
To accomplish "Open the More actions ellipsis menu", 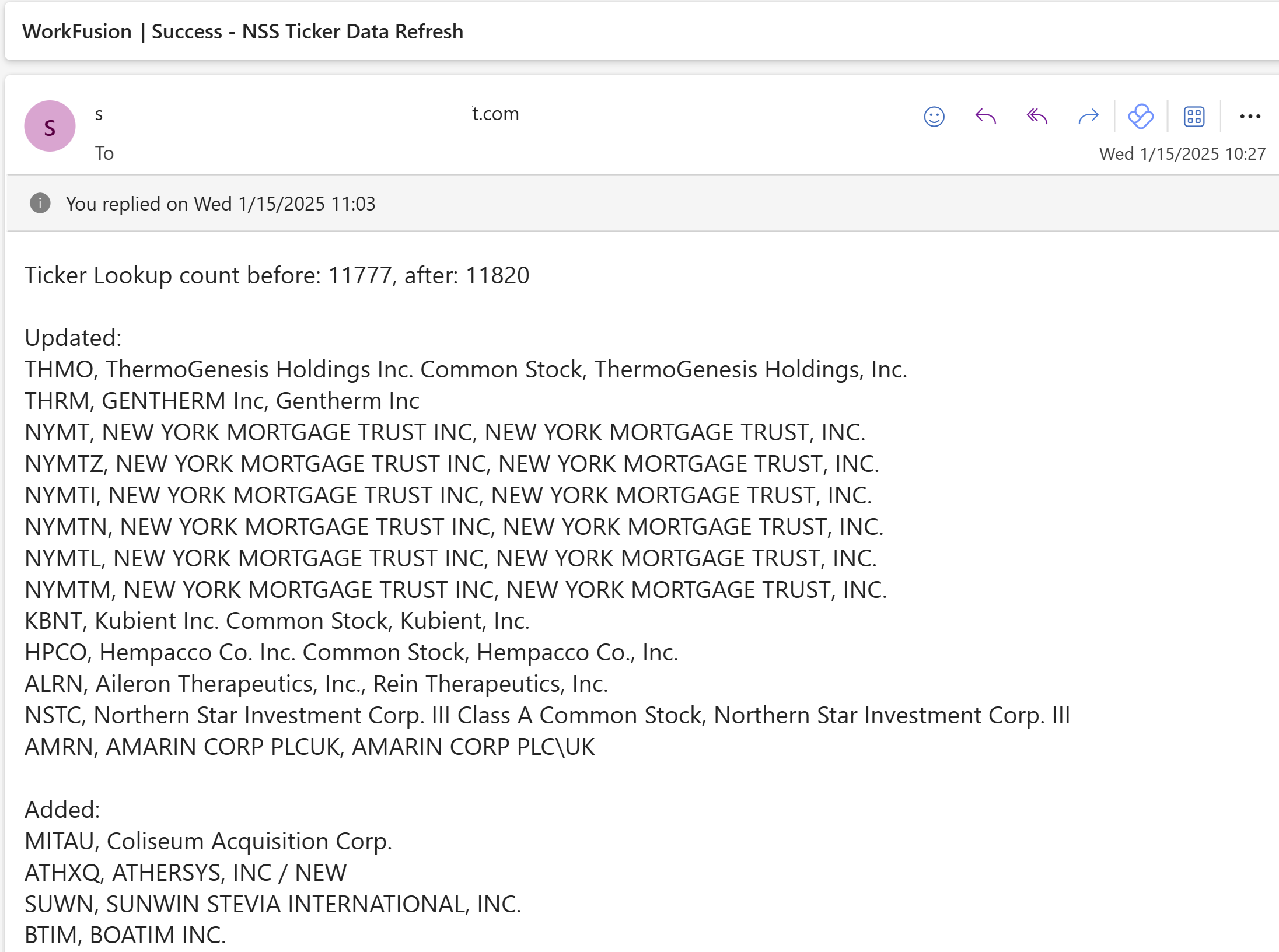I will pos(1250,117).
